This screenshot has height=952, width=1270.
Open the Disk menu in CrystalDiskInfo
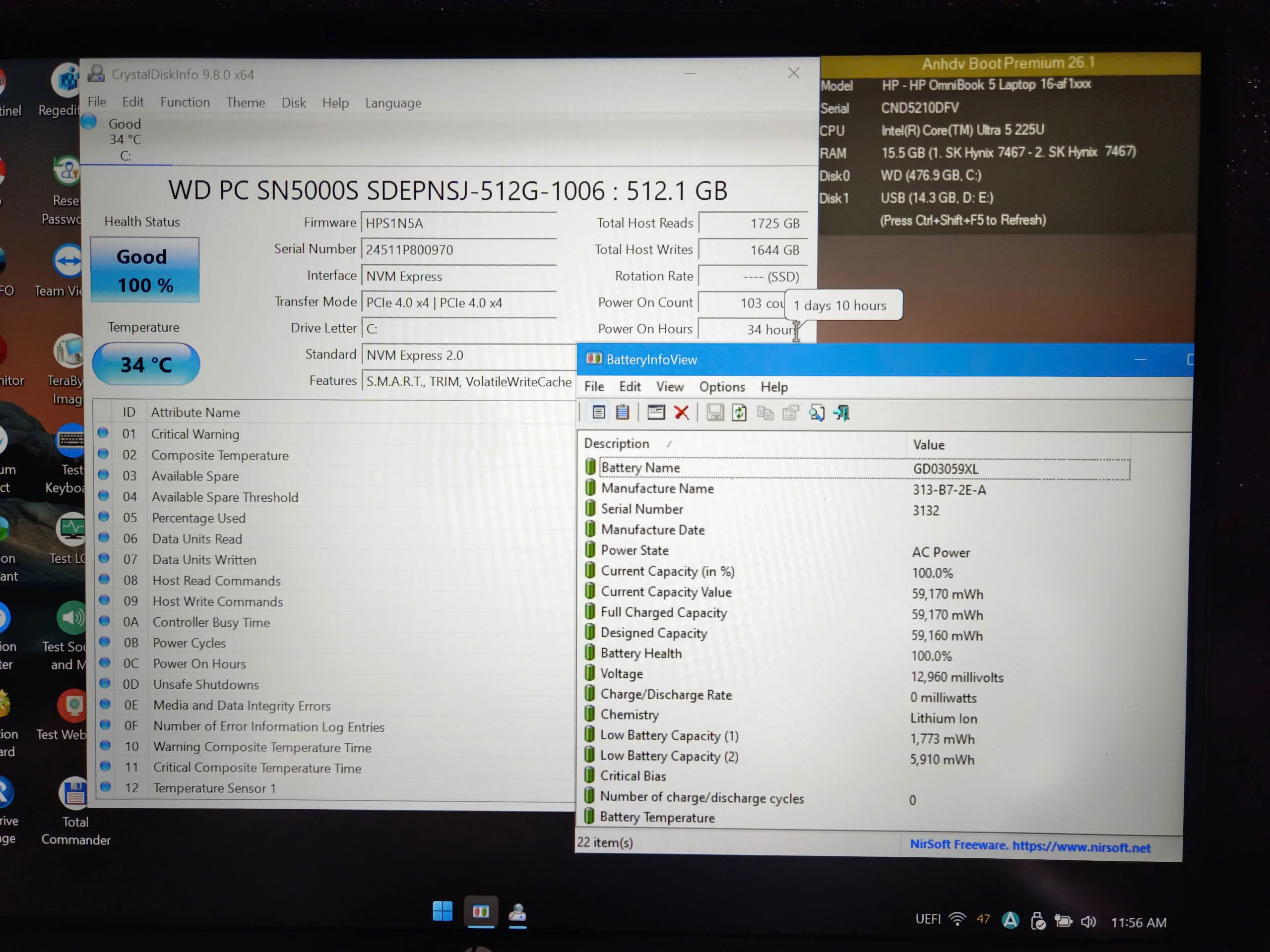point(293,103)
